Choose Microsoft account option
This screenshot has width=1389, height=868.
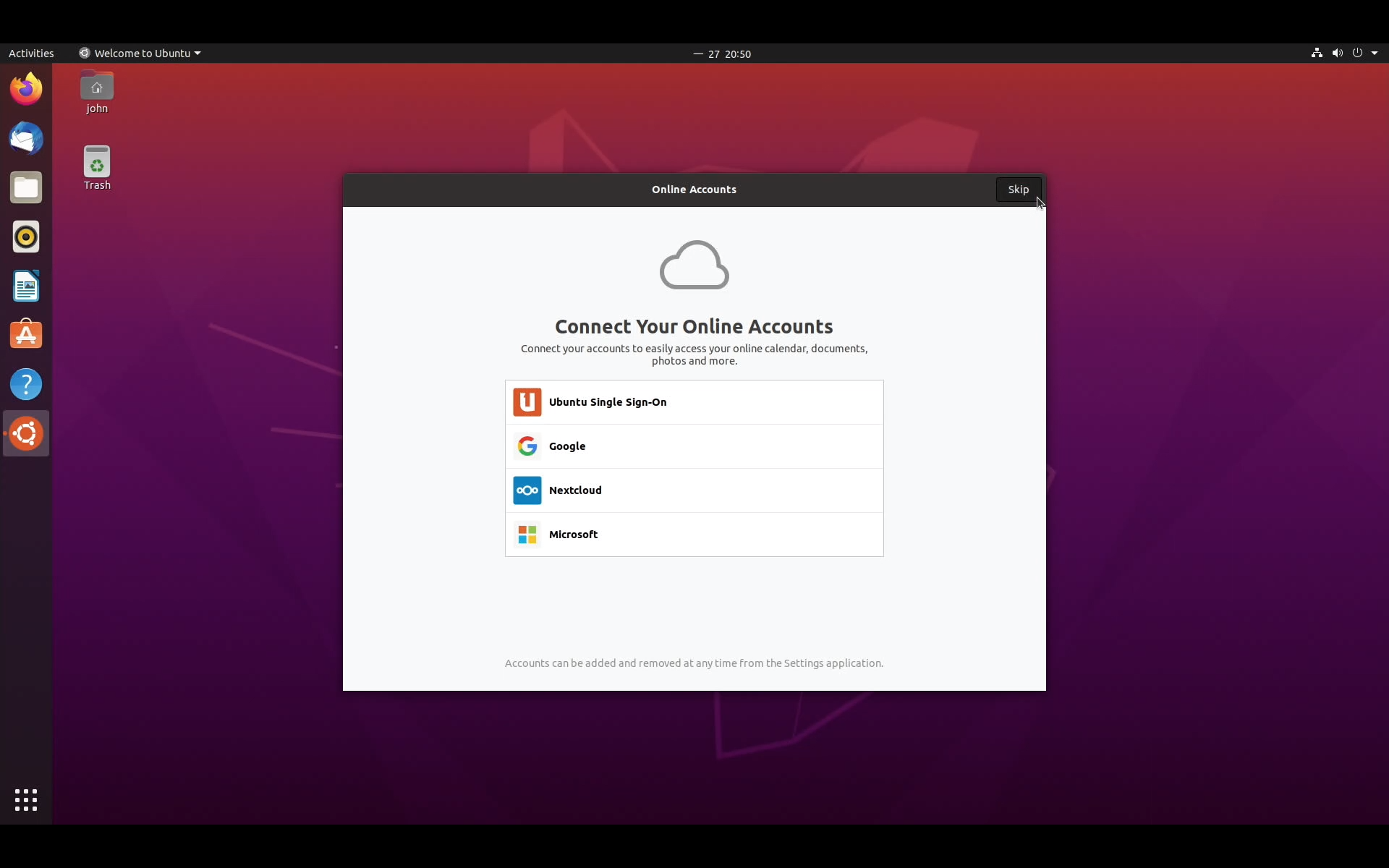click(x=694, y=535)
